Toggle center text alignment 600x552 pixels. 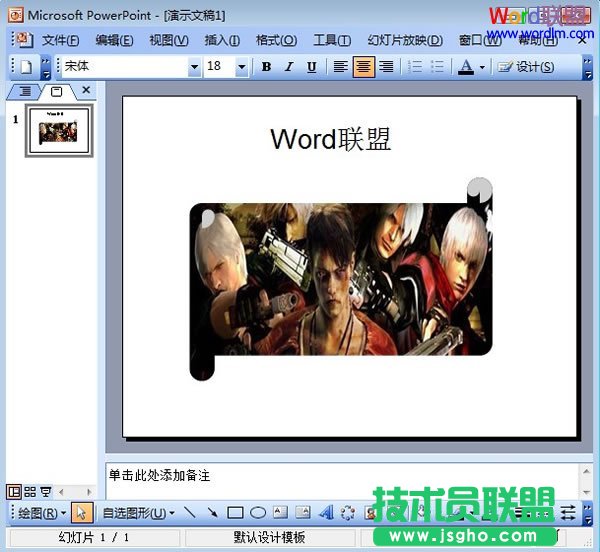364,67
